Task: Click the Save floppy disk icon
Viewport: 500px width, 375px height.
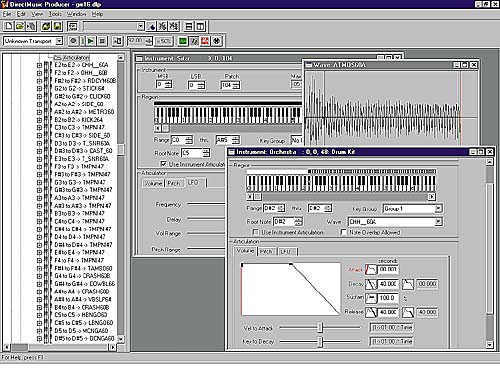Action: (x=57, y=26)
